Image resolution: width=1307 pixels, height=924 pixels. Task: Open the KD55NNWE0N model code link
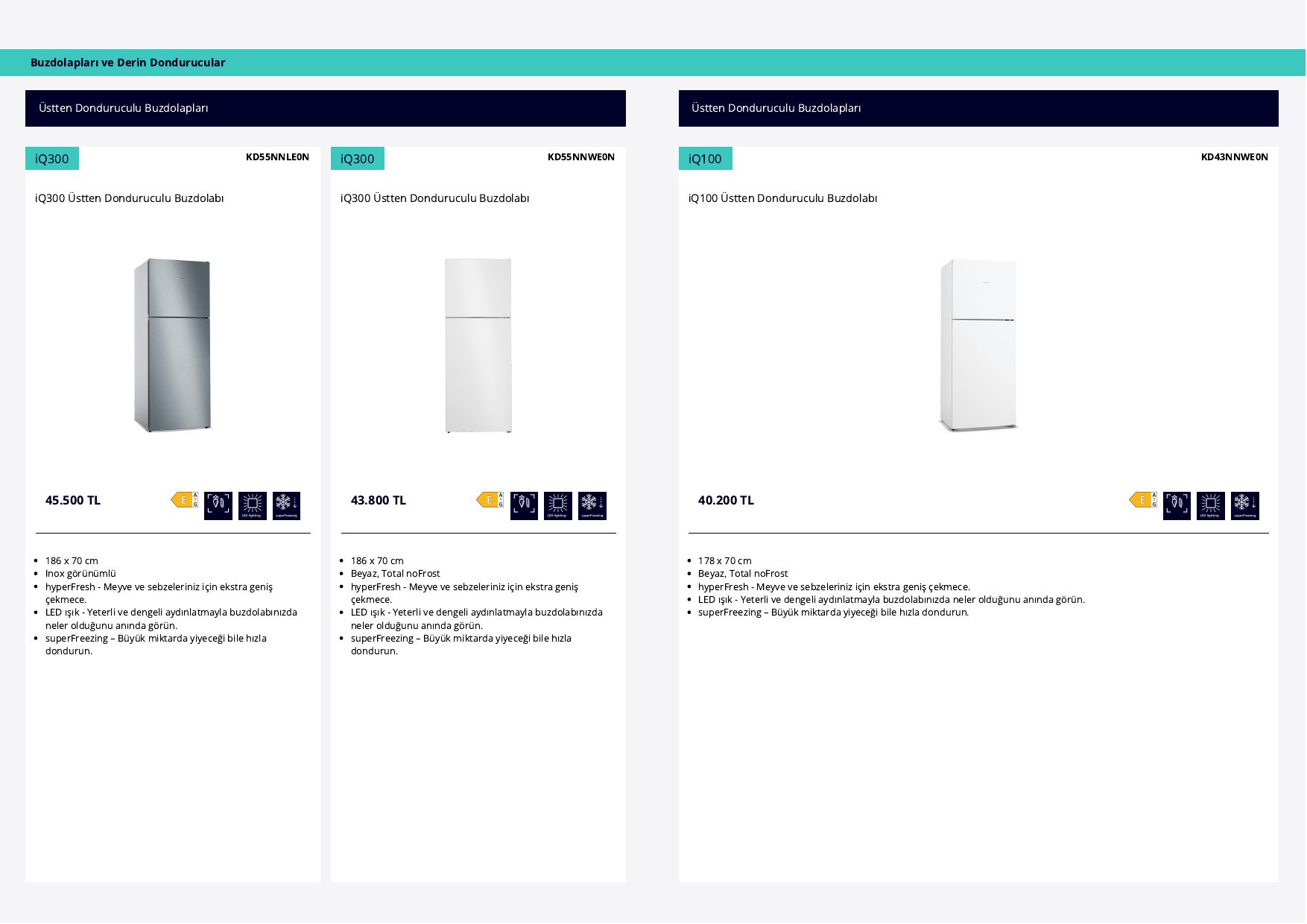pyautogui.click(x=581, y=157)
